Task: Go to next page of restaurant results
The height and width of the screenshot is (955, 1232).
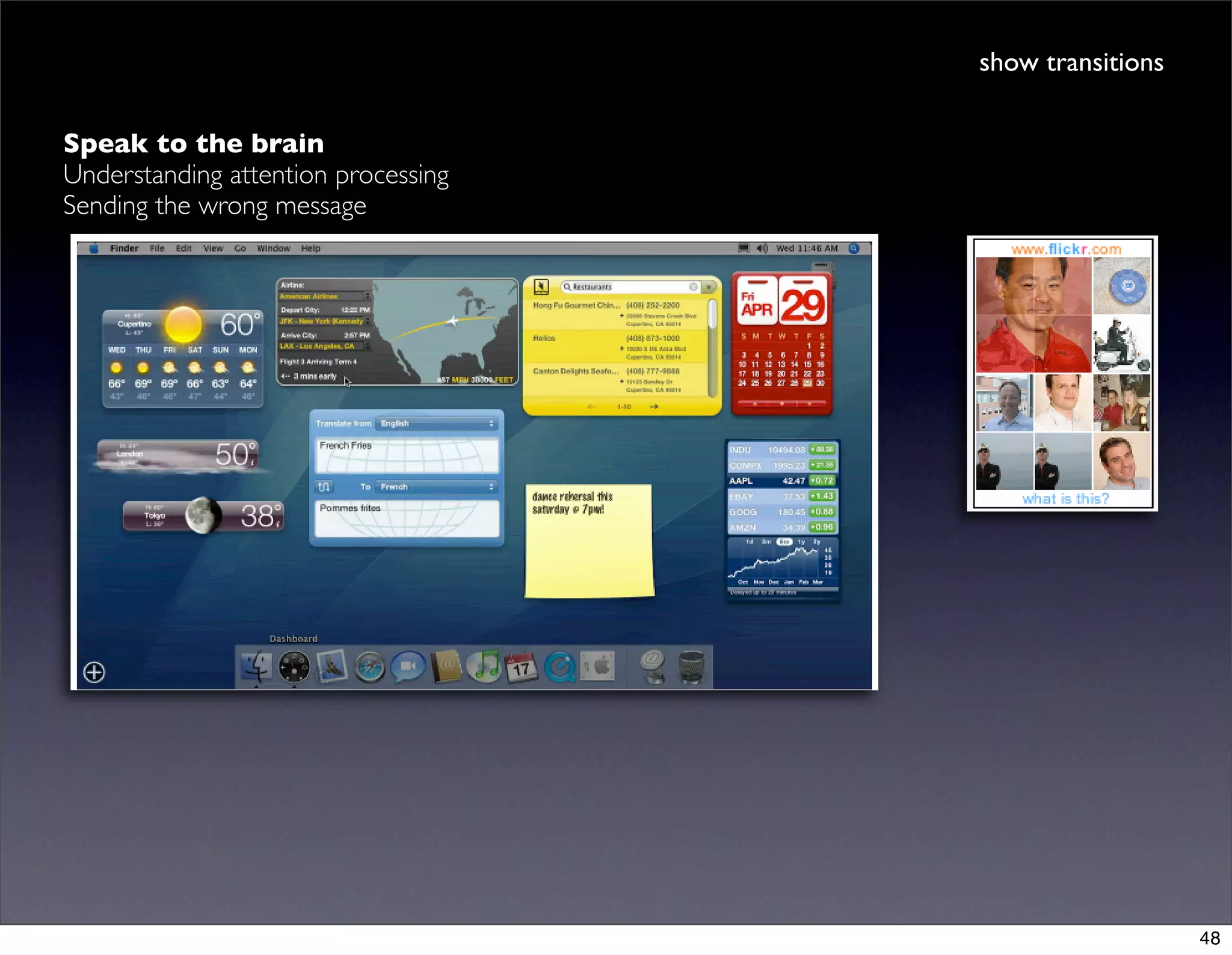Action: [654, 407]
